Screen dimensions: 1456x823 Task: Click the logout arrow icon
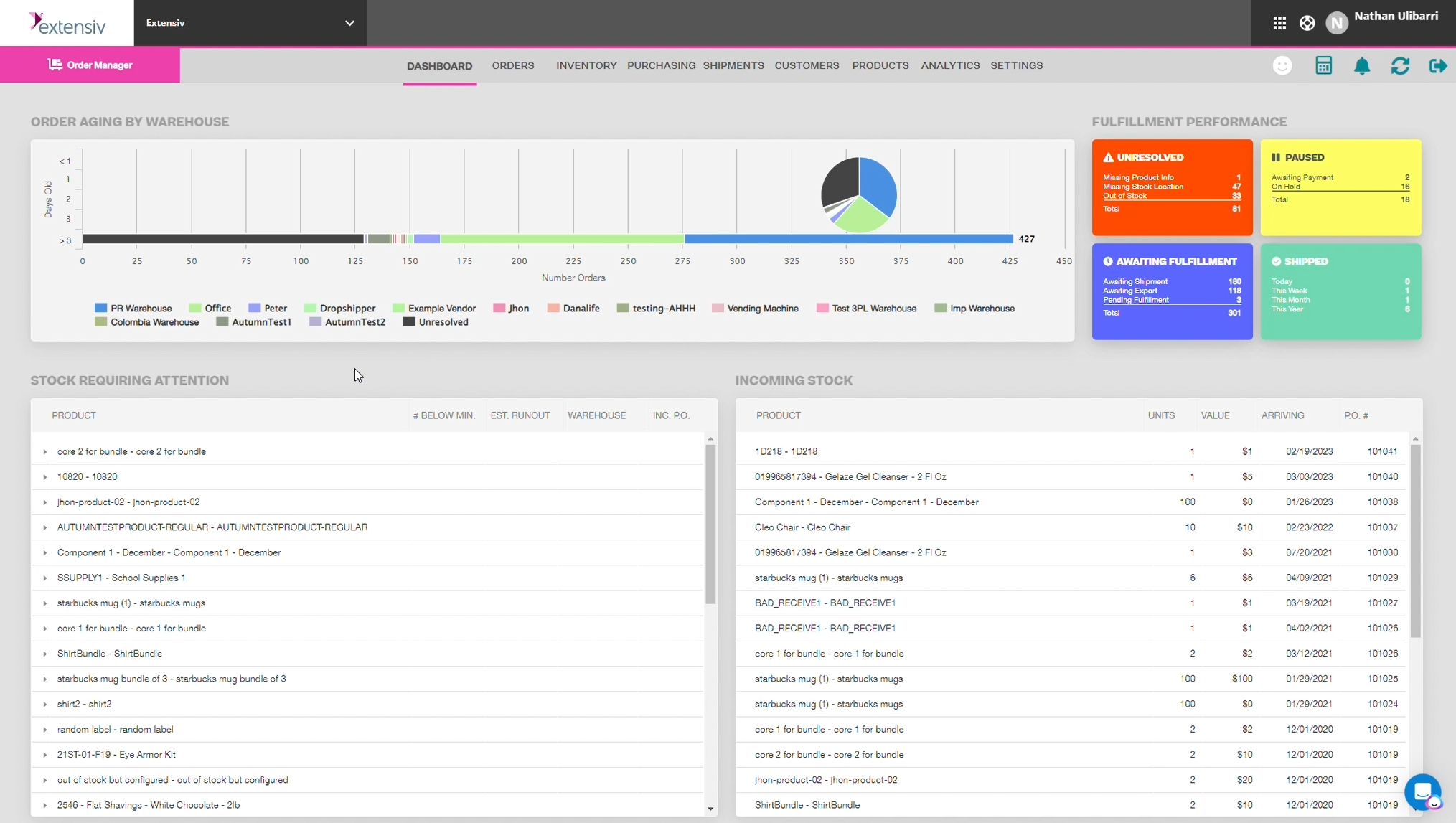point(1439,65)
